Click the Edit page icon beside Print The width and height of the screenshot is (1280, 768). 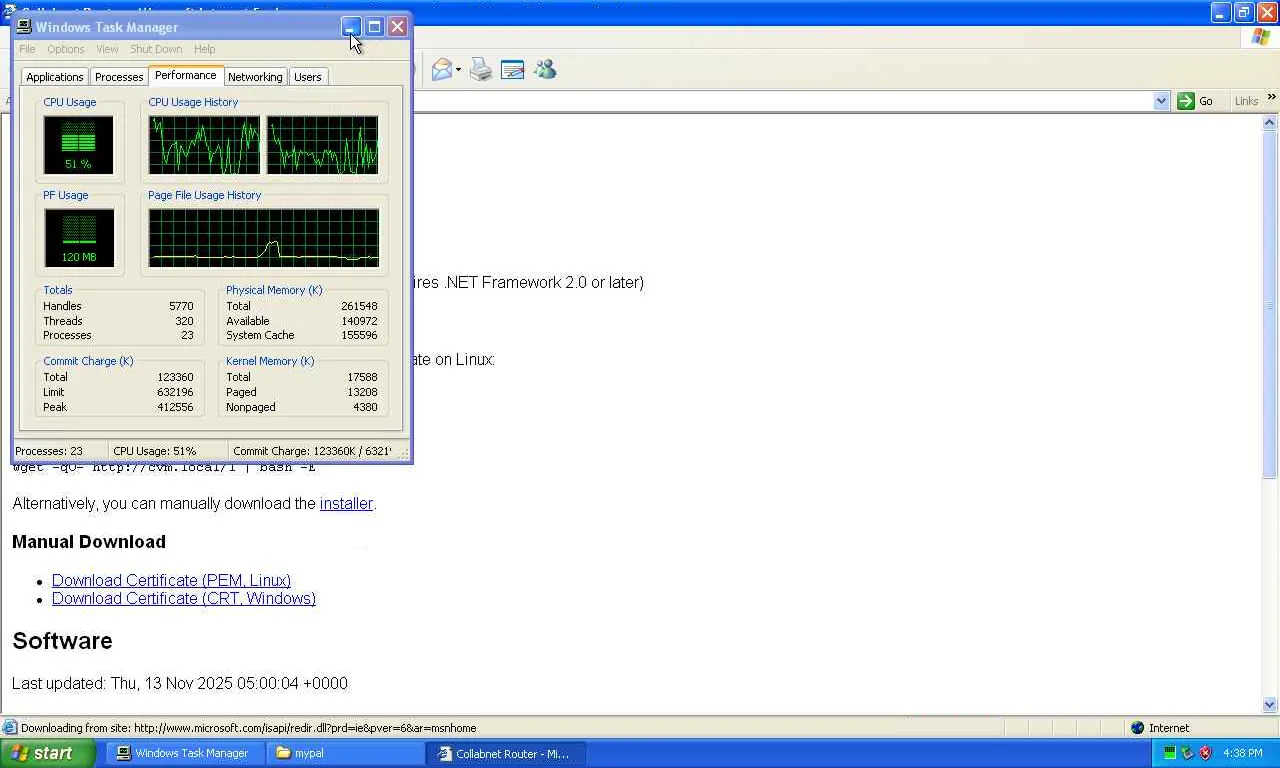(512, 69)
